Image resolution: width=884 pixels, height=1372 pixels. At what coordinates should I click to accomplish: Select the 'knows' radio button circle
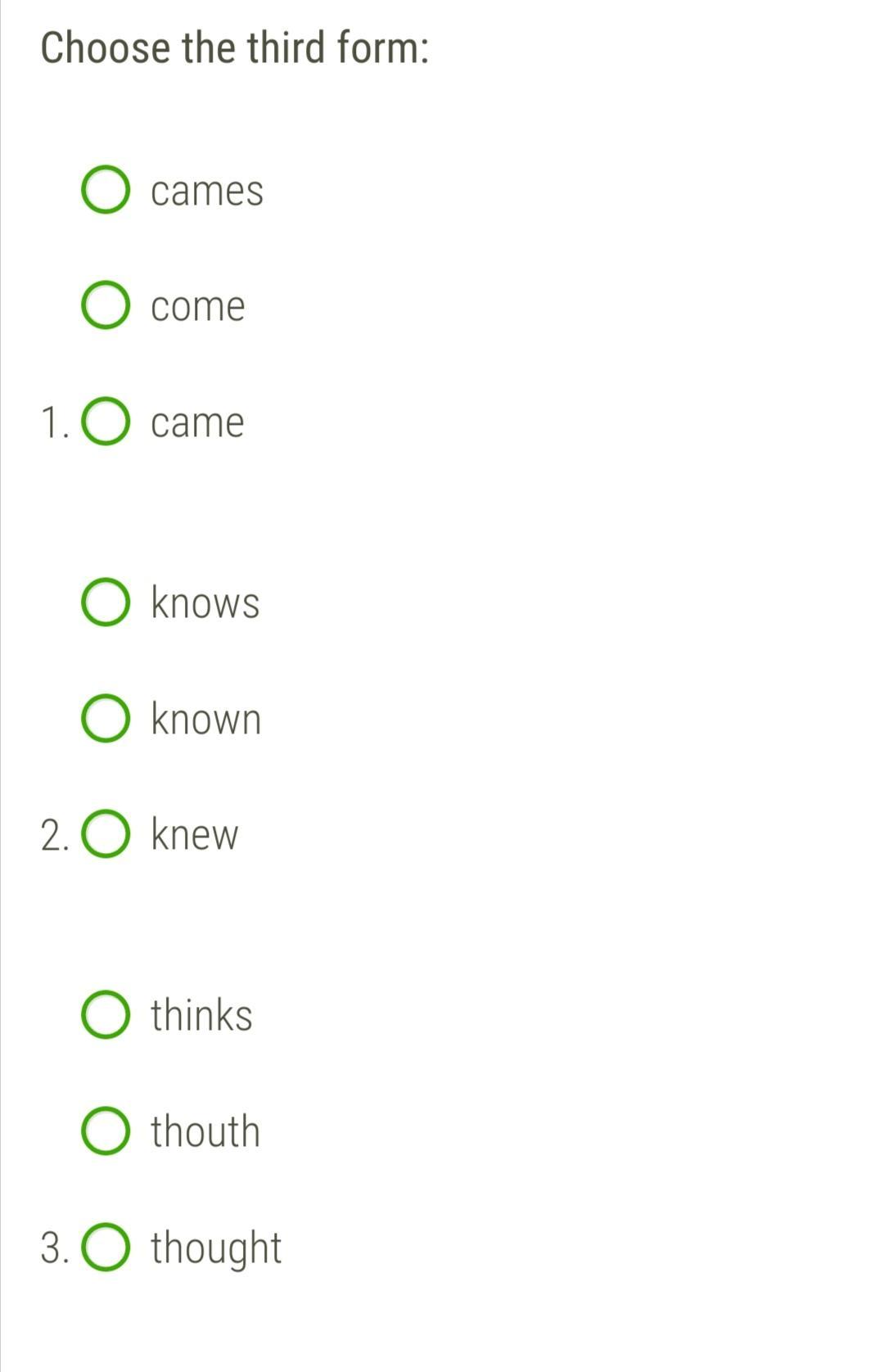click(x=106, y=603)
